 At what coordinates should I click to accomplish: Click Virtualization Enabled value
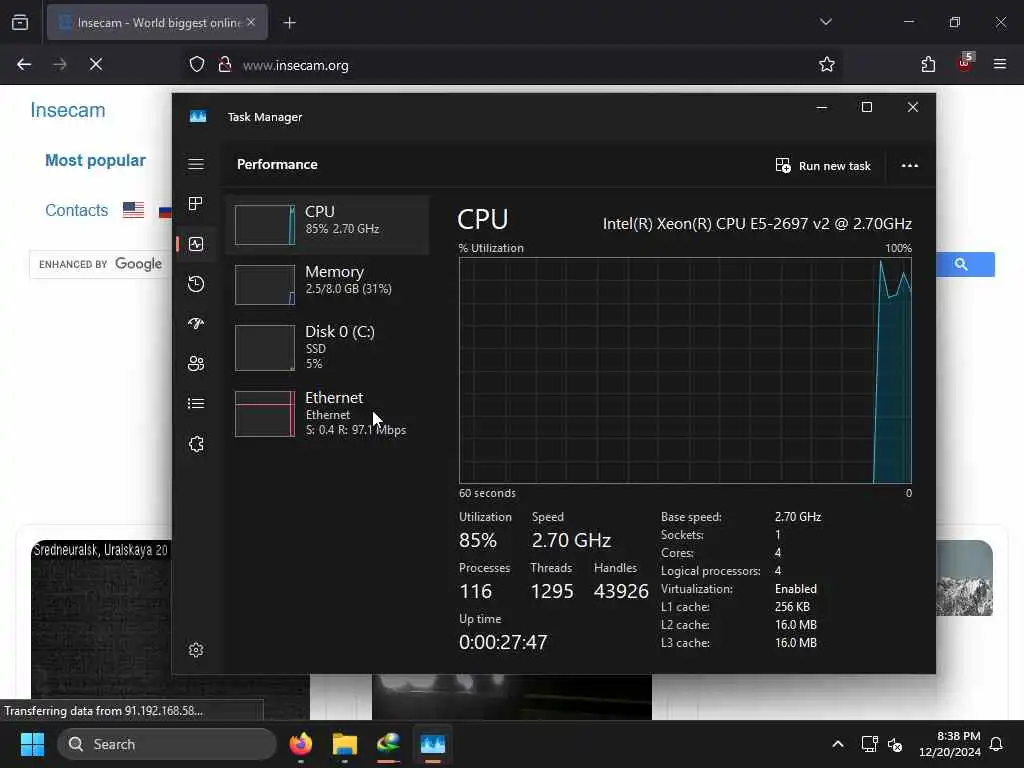tap(795, 589)
